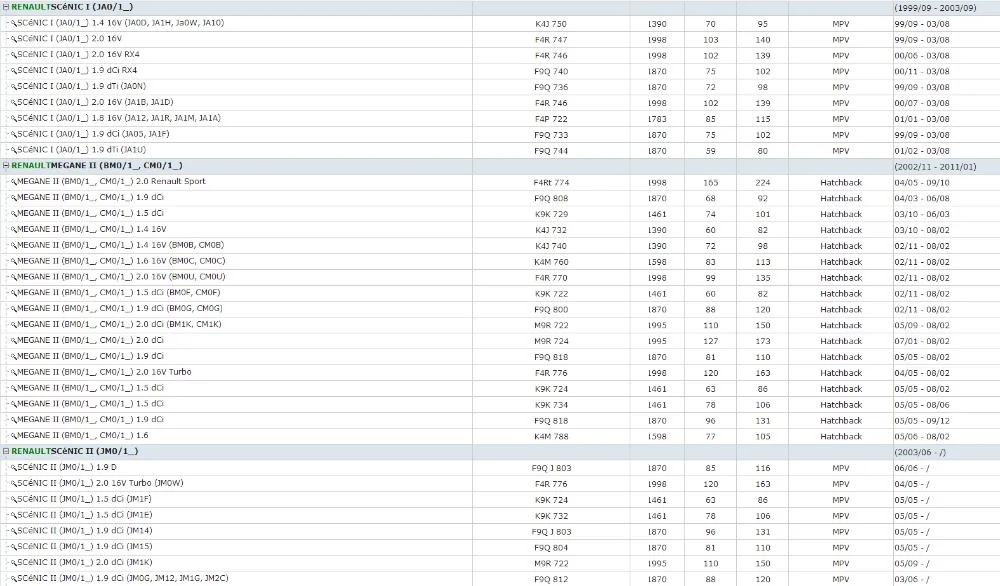The image size is (1000, 586).
Task: Click date range (2003/06 - /)
Action: click(920, 452)
